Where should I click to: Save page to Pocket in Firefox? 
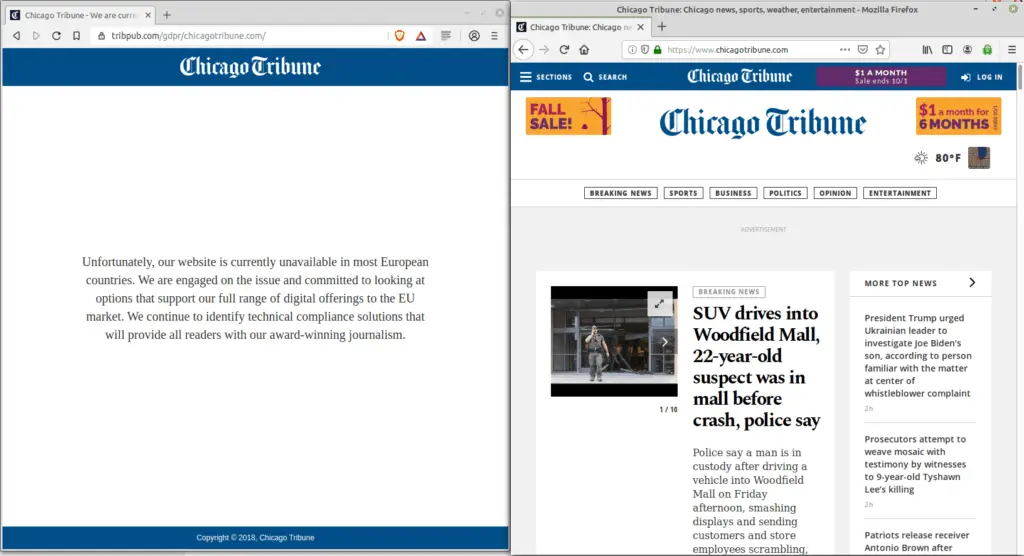[863, 50]
